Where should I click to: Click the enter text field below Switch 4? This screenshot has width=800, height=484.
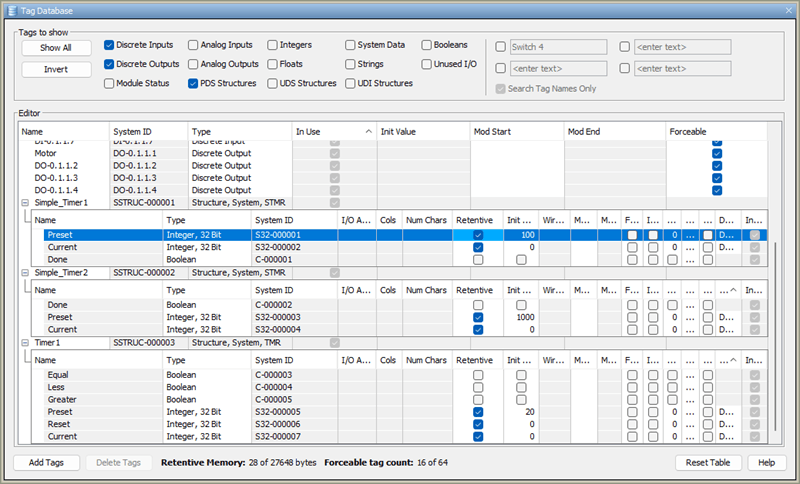coord(558,68)
